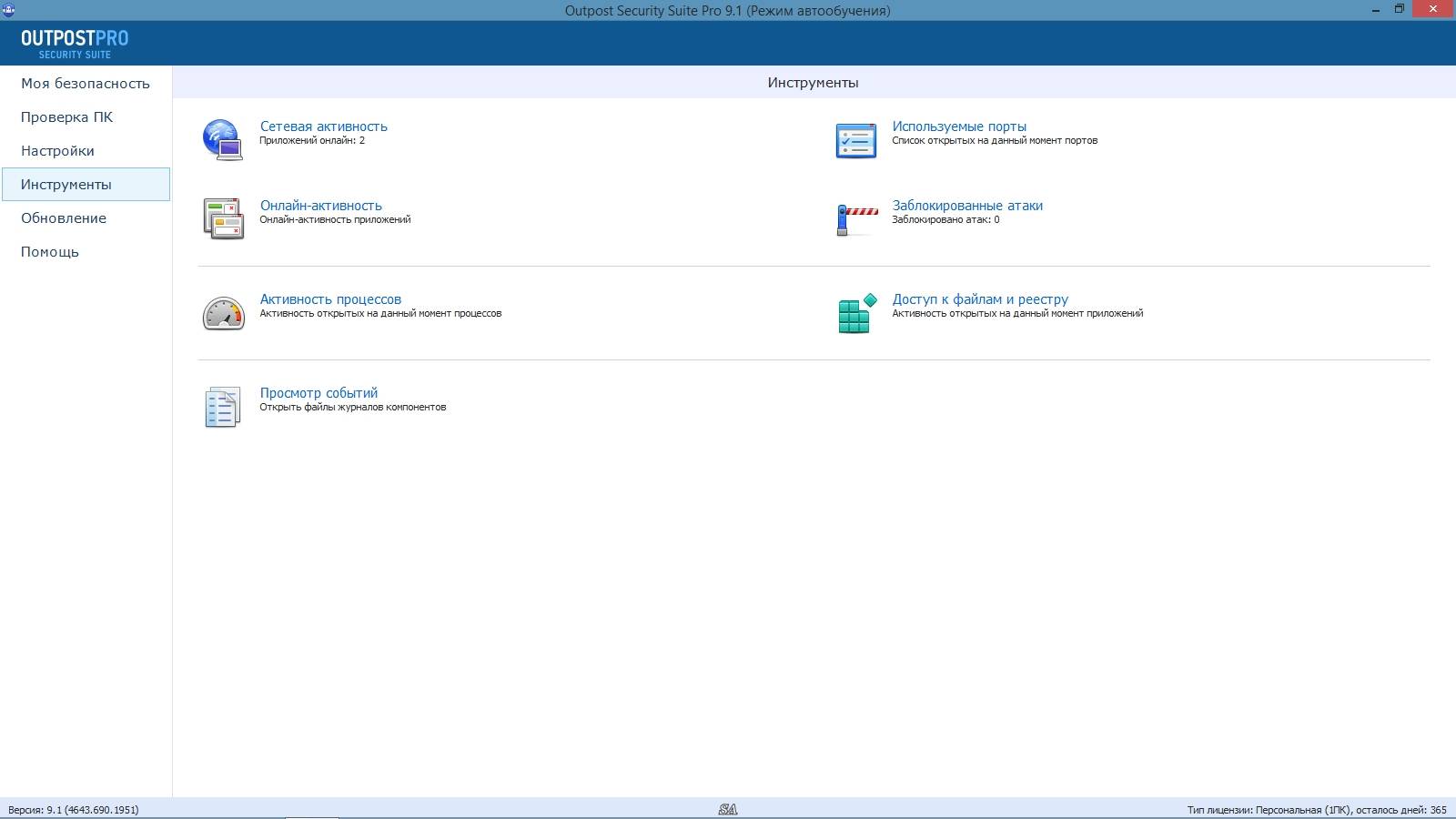This screenshot has height=819, width=1456.
Task: Click the Process Activity gauge icon
Action: point(223,313)
